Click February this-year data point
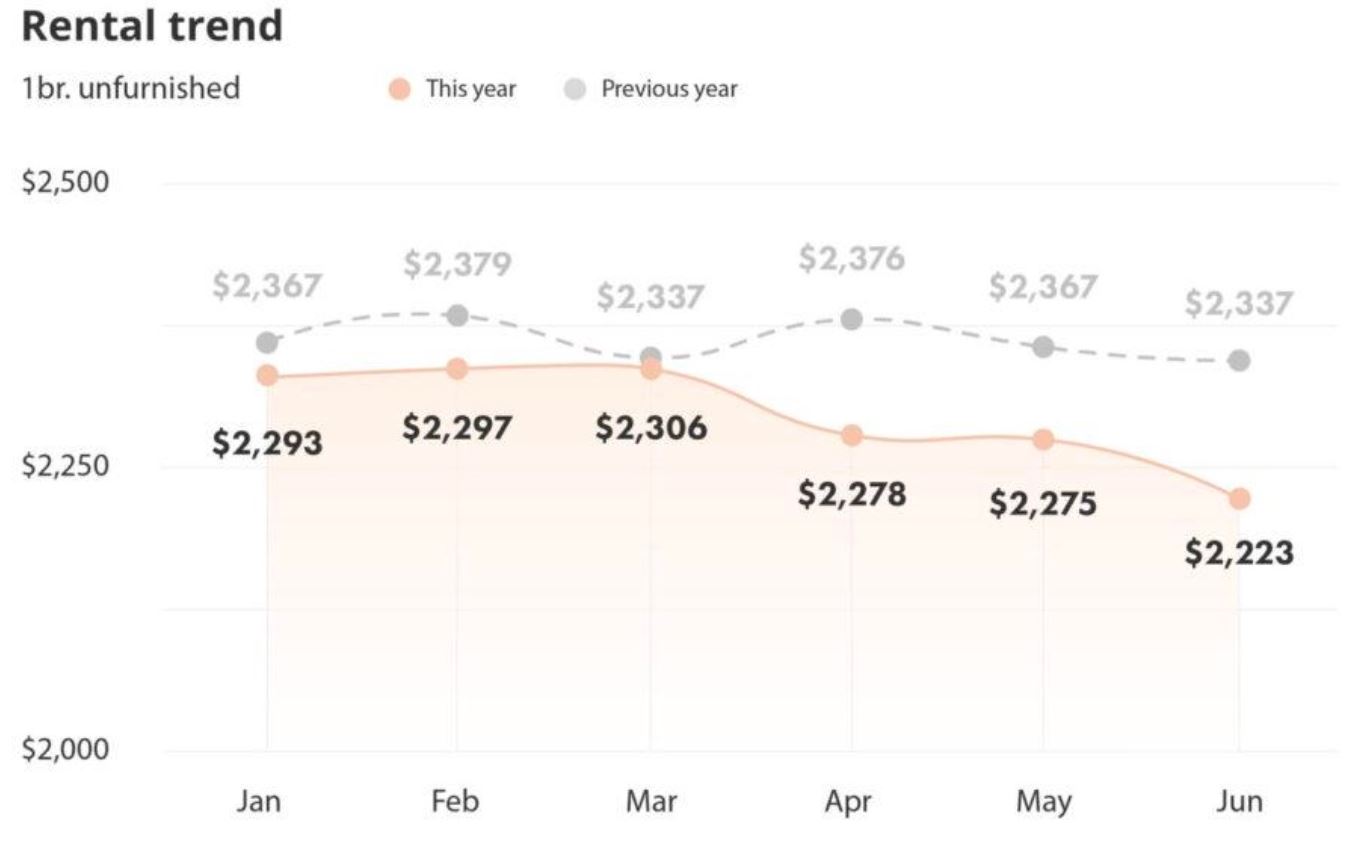This screenshot has height=850, width=1359. tap(457, 369)
